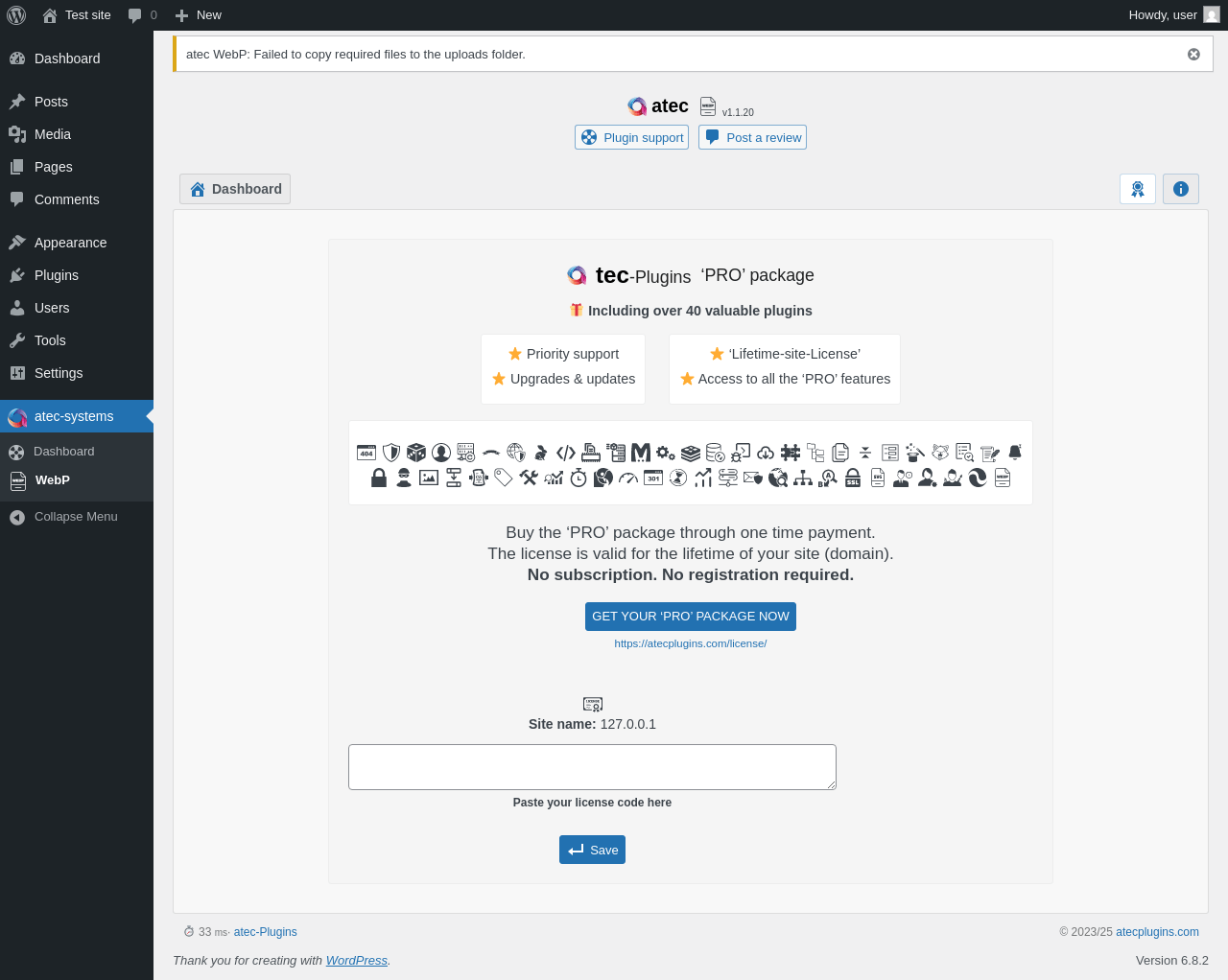Click the dice plugin icon
1228x980 pixels.
tap(416, 453)
